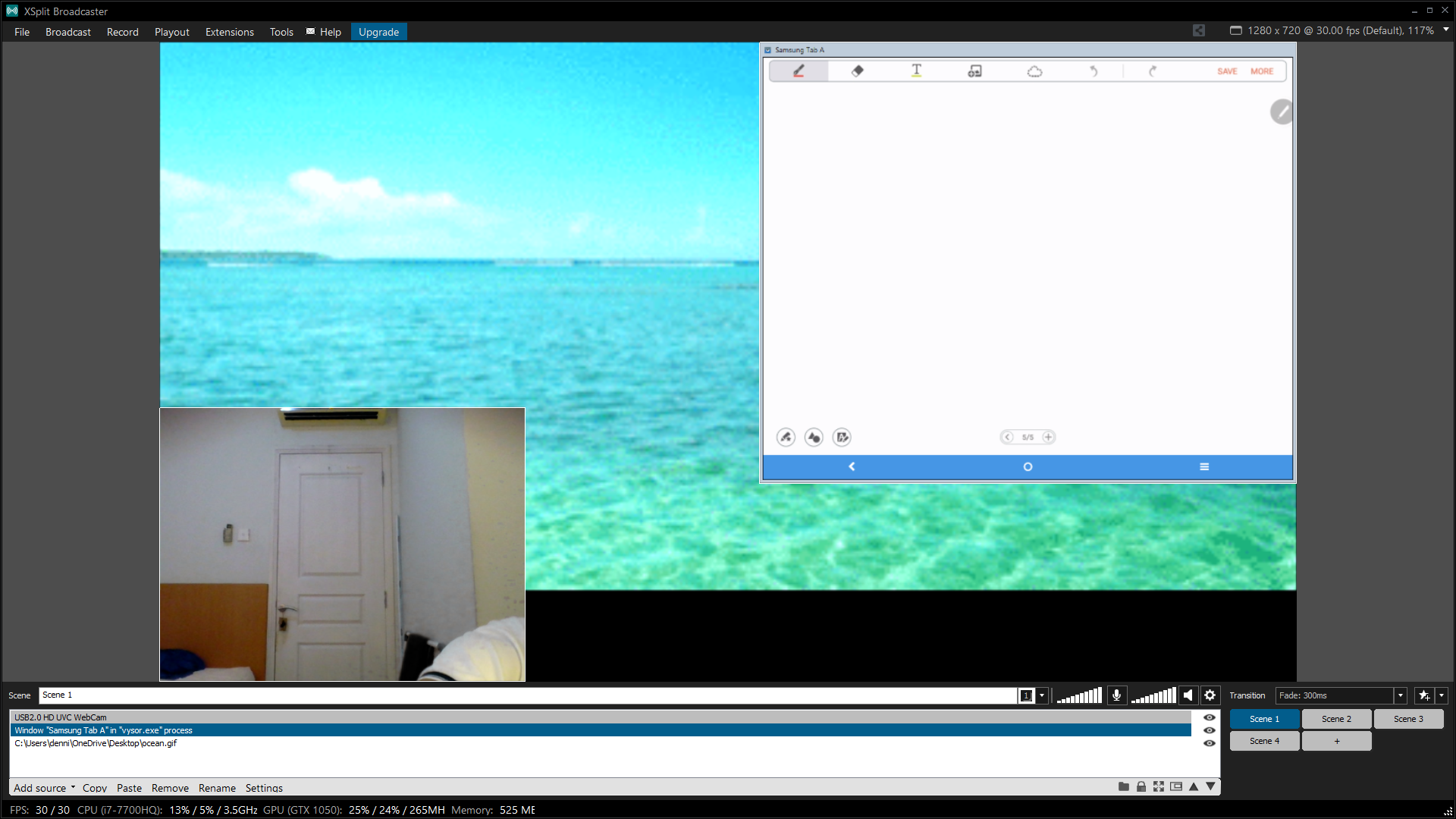Undo the last whiteboard action
Image resolution: width=1456 pixels, height=819 pixels.
click(x=1094, y=71)
